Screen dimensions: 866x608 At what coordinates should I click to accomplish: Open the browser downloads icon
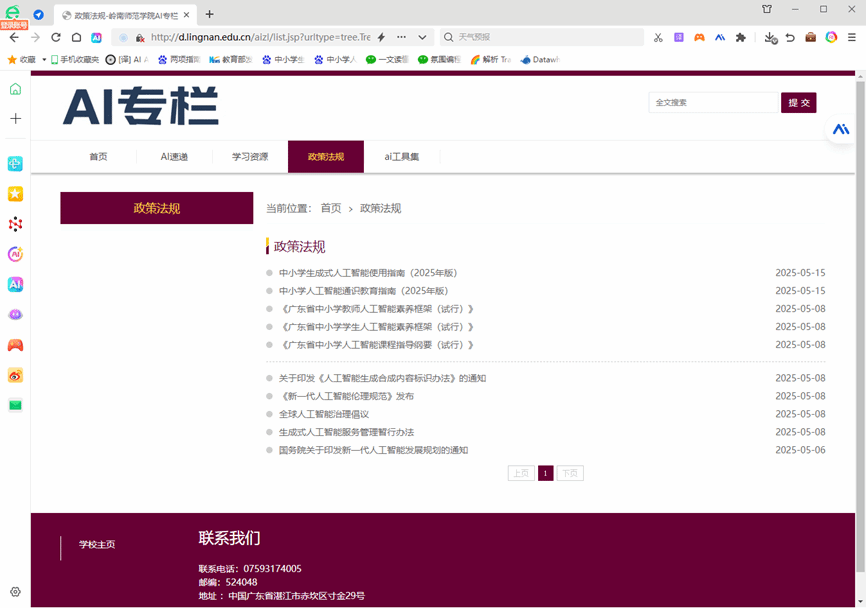[770, 37]
